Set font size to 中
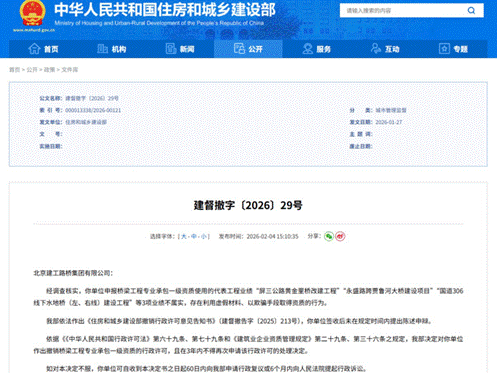Viewport: 497px width, 373px height. [x=194, y=236]
